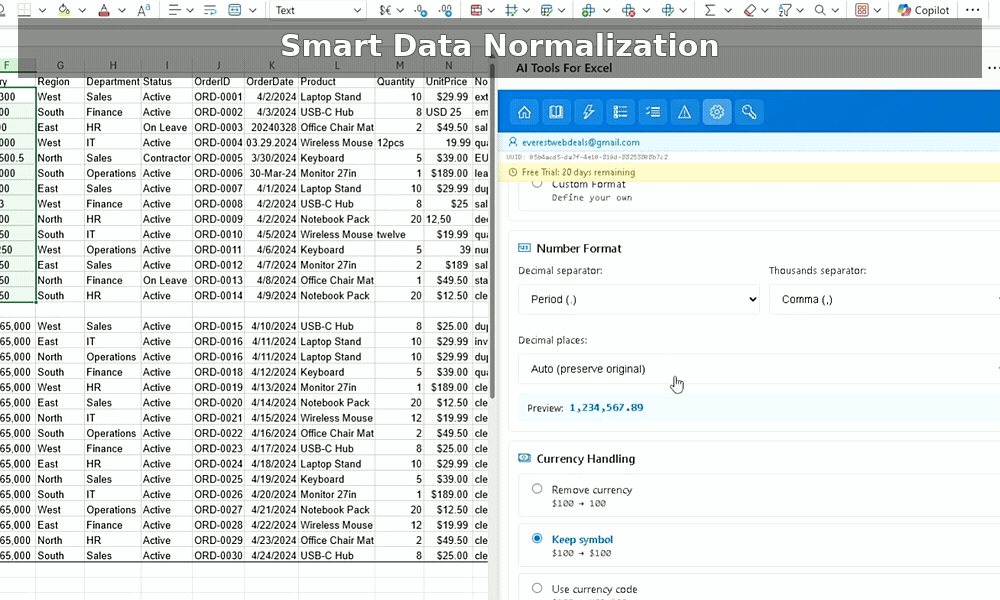Choose the Use currency code option
1000x600 pixels.
point(537,588)
